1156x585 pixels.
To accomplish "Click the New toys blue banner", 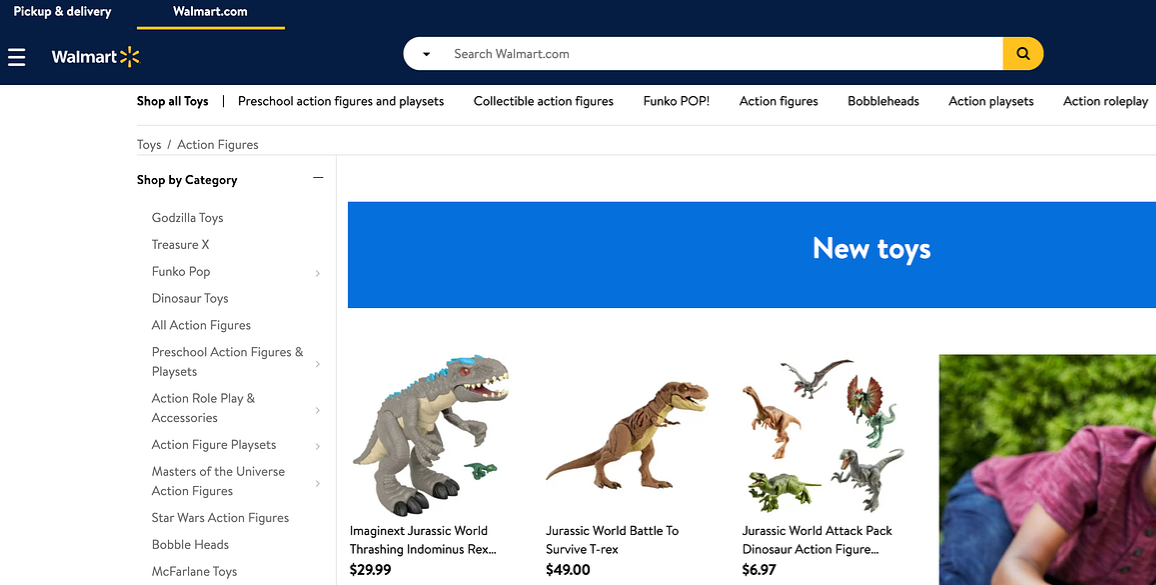I will 752,255.
